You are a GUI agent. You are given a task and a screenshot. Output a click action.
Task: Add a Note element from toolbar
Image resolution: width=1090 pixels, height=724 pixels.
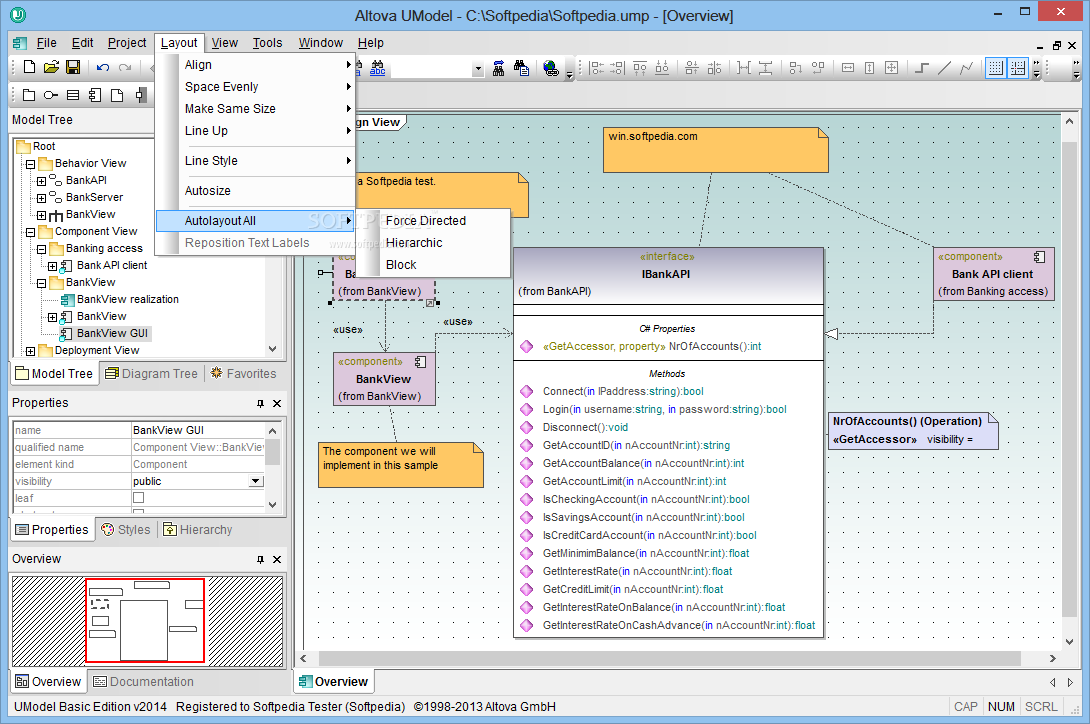point(117,95)
